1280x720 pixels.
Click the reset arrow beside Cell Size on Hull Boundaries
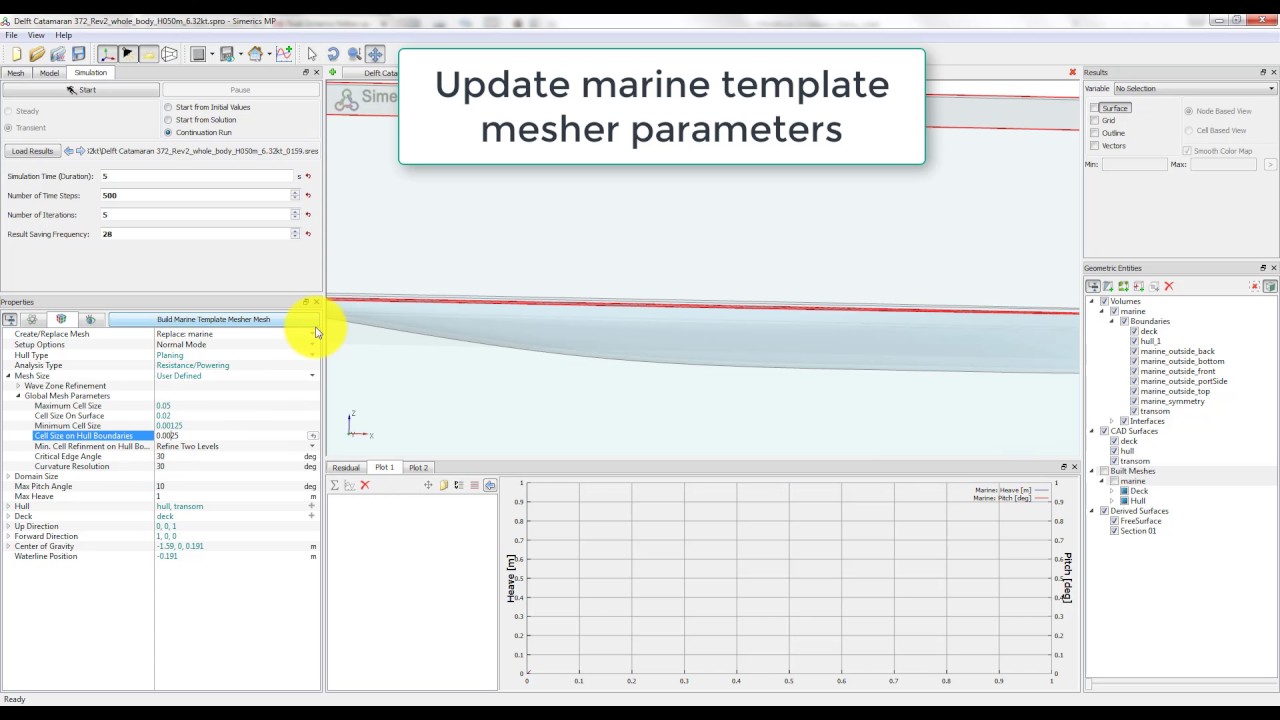coord(312,436)
